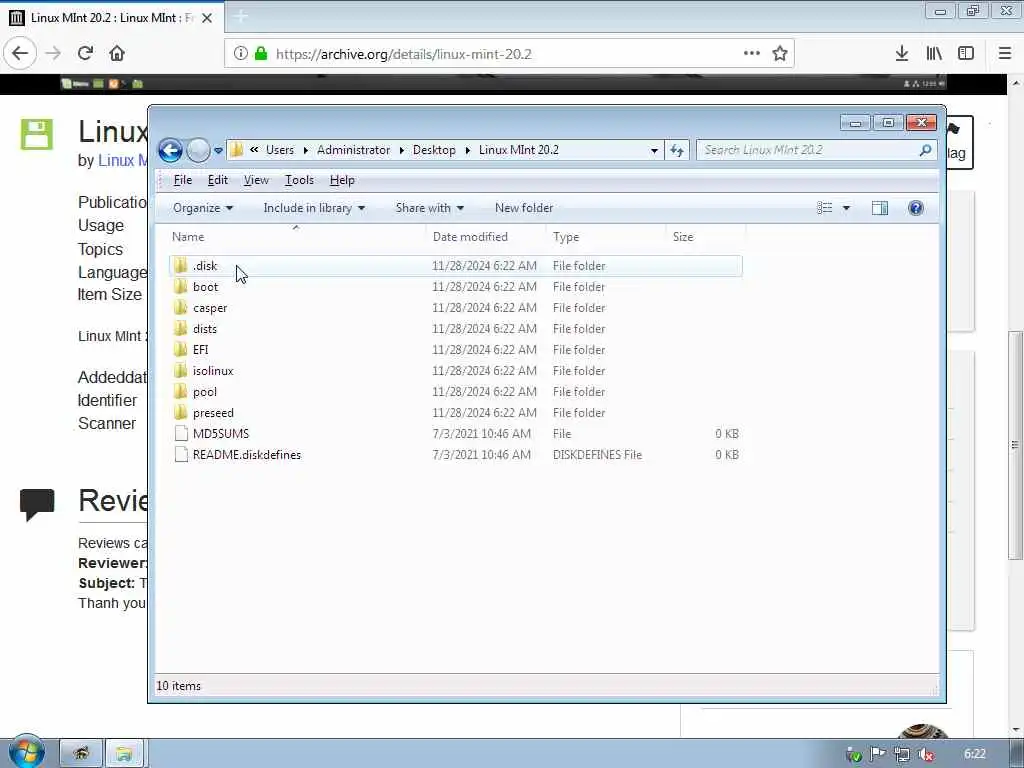Sort by the Size column header

pyautogui.click(x=683, y=237)
